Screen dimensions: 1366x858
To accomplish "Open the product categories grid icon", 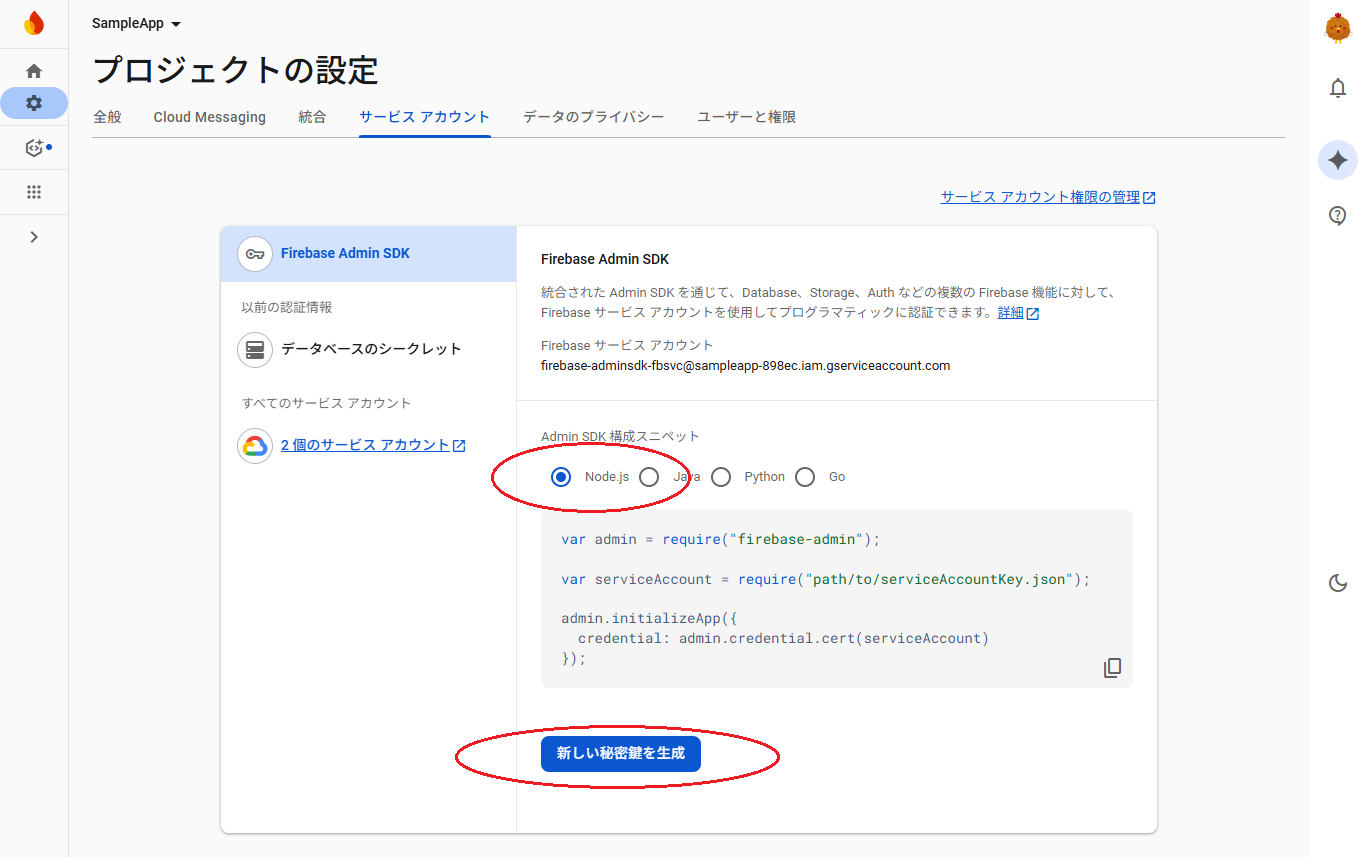I will tap(34, 192).
